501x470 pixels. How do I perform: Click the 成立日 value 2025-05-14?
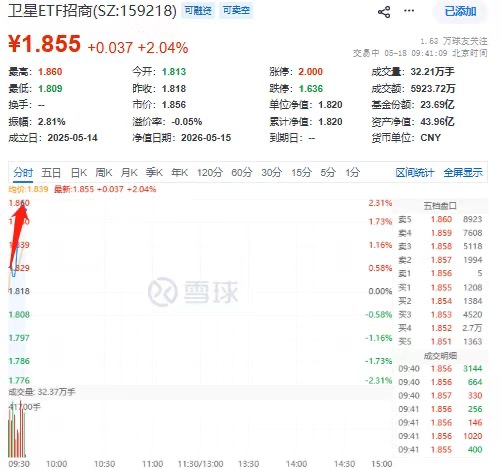point(72,138)
